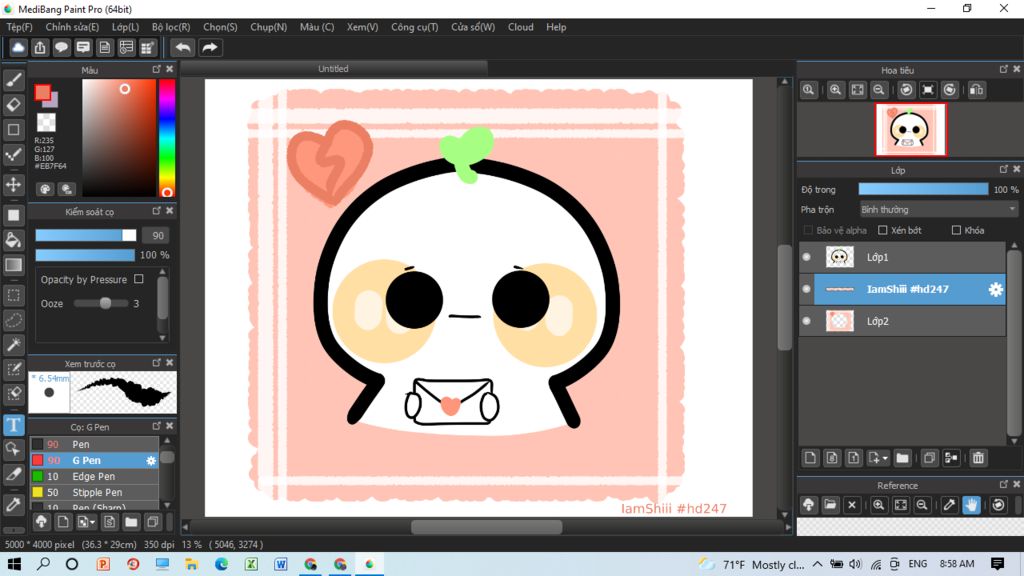The image size is (1024, 576).
Task: Click the folder icon in layer panel
Action: [x=903, y=458]
